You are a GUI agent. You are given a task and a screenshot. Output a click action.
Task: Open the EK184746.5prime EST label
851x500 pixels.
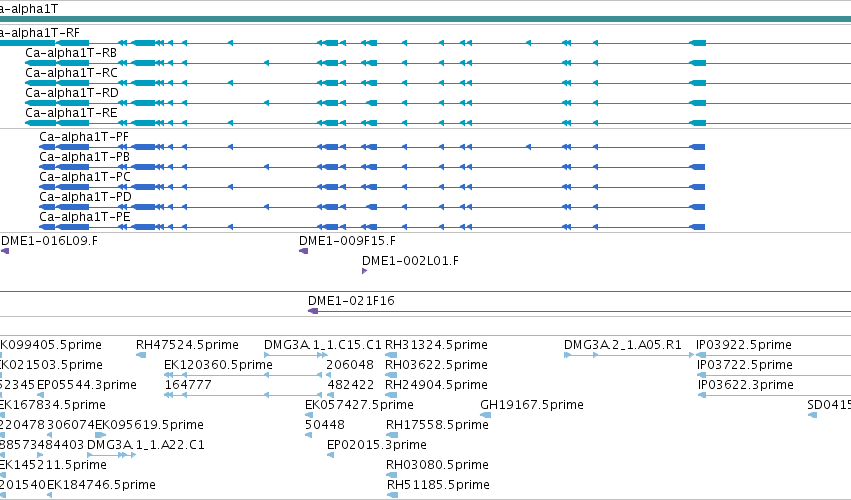101,485
